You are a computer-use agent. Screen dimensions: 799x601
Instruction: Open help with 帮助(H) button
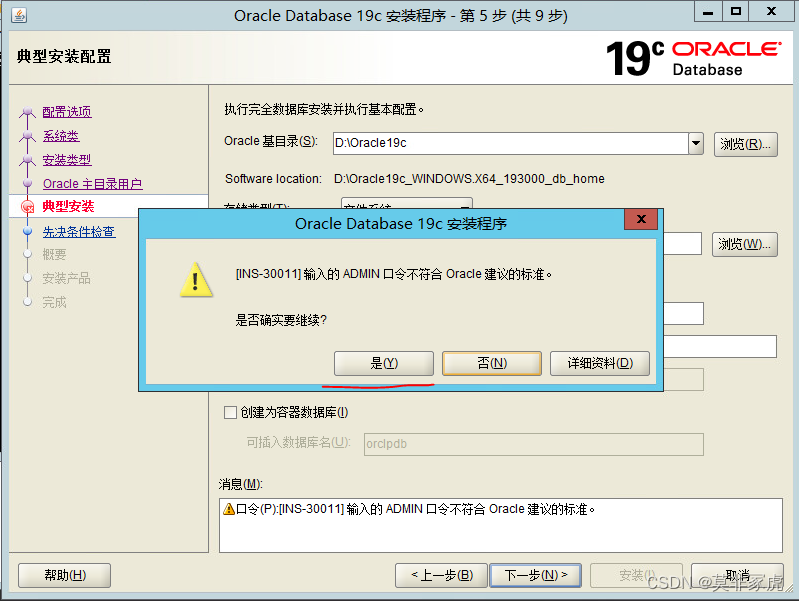[65, 576]
